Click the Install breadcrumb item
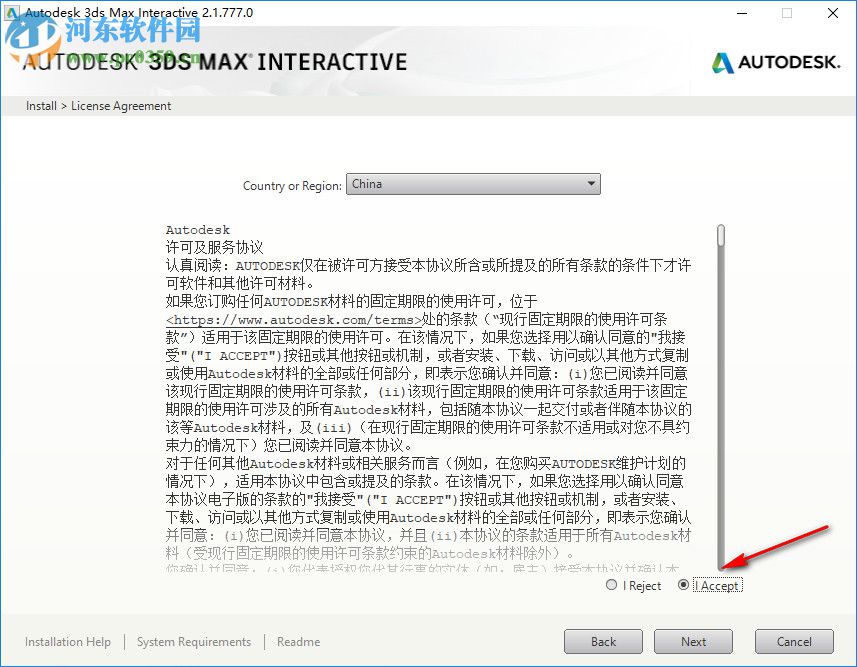 (x=40, y=105)
